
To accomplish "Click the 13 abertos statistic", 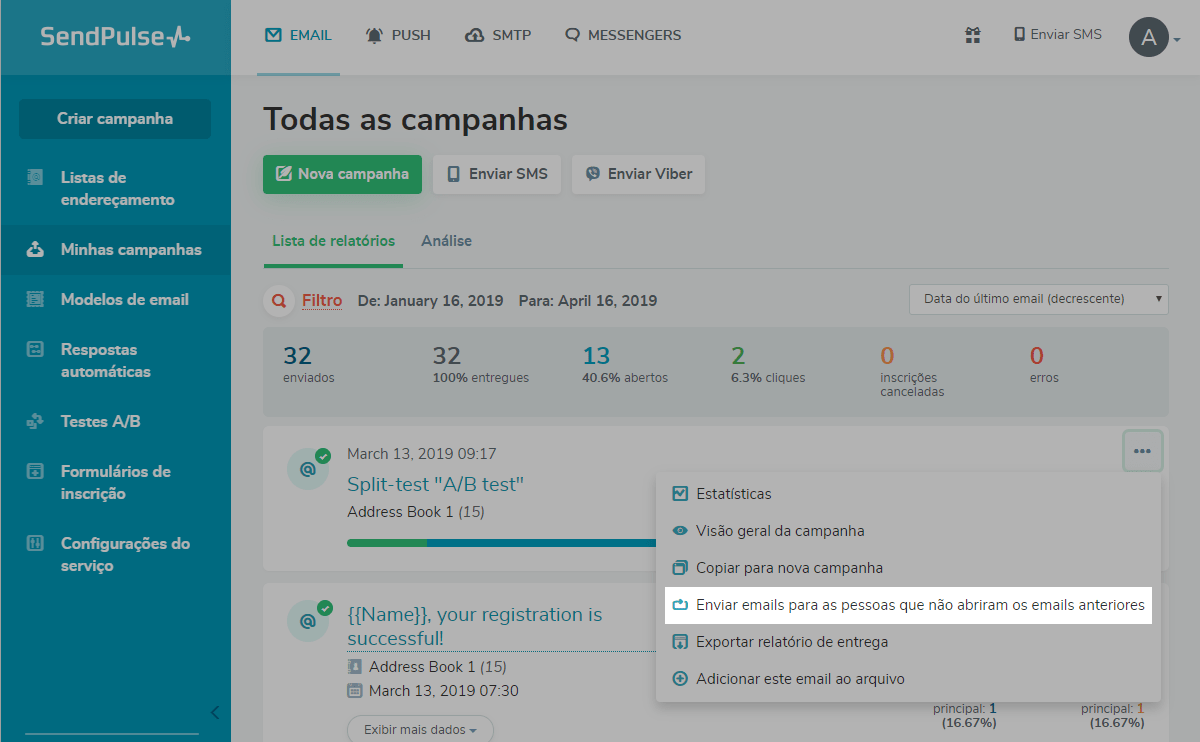I will pos(625,365).
